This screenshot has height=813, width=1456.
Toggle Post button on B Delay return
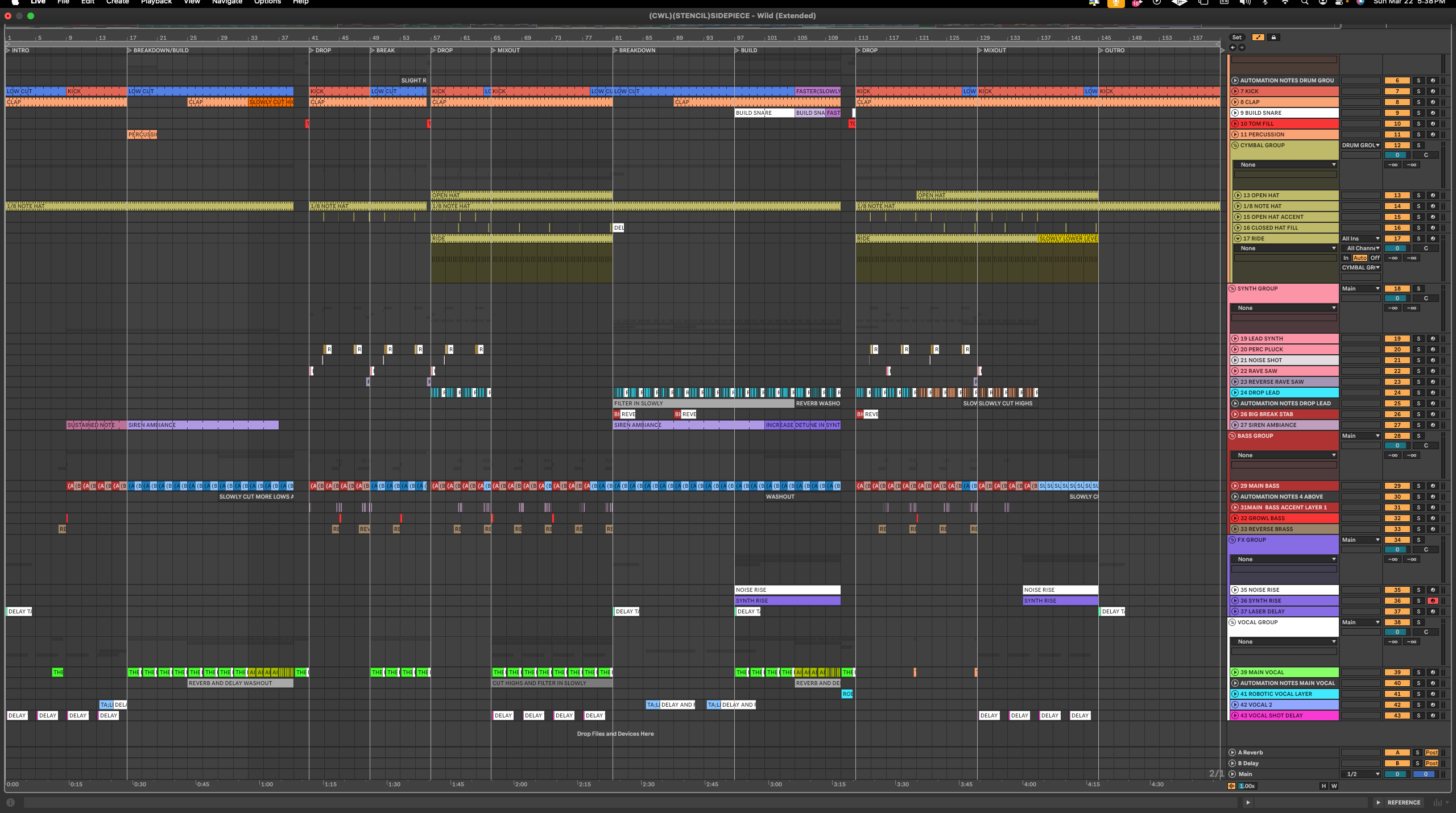pos(1432,764)
